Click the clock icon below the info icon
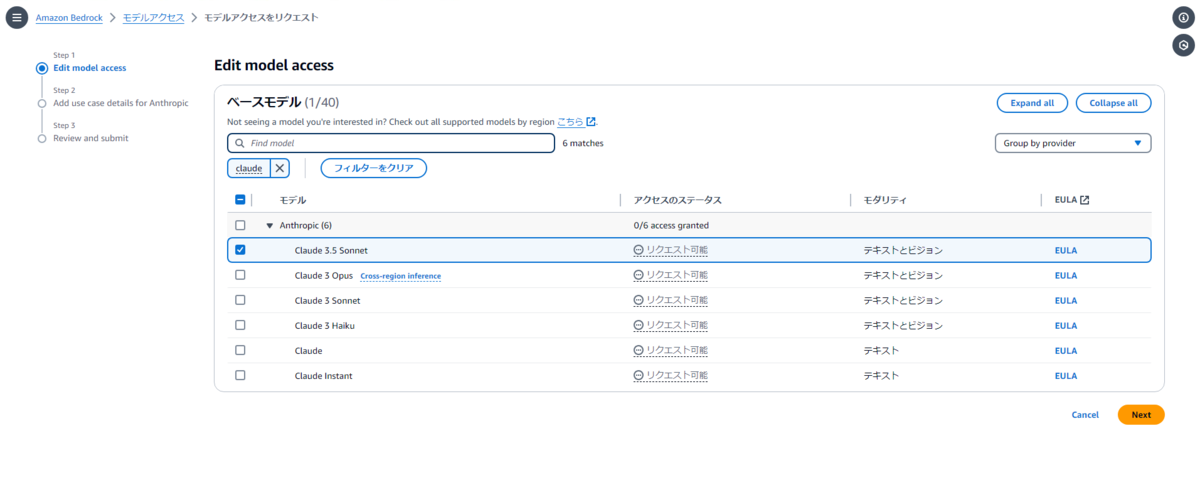This screenshot has width=1200, height=500. tap(1183, 45)
